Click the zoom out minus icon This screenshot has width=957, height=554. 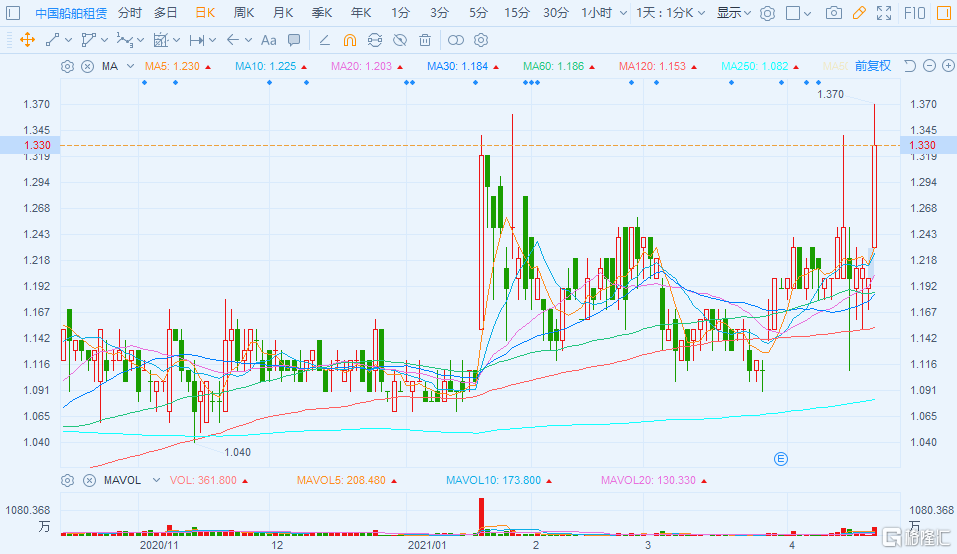coord(929,66)
